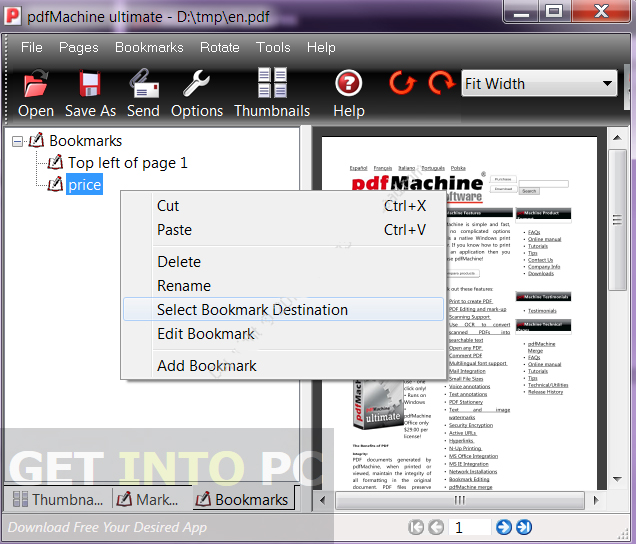Jump to last page blue arrow

[x=524, y=527]
